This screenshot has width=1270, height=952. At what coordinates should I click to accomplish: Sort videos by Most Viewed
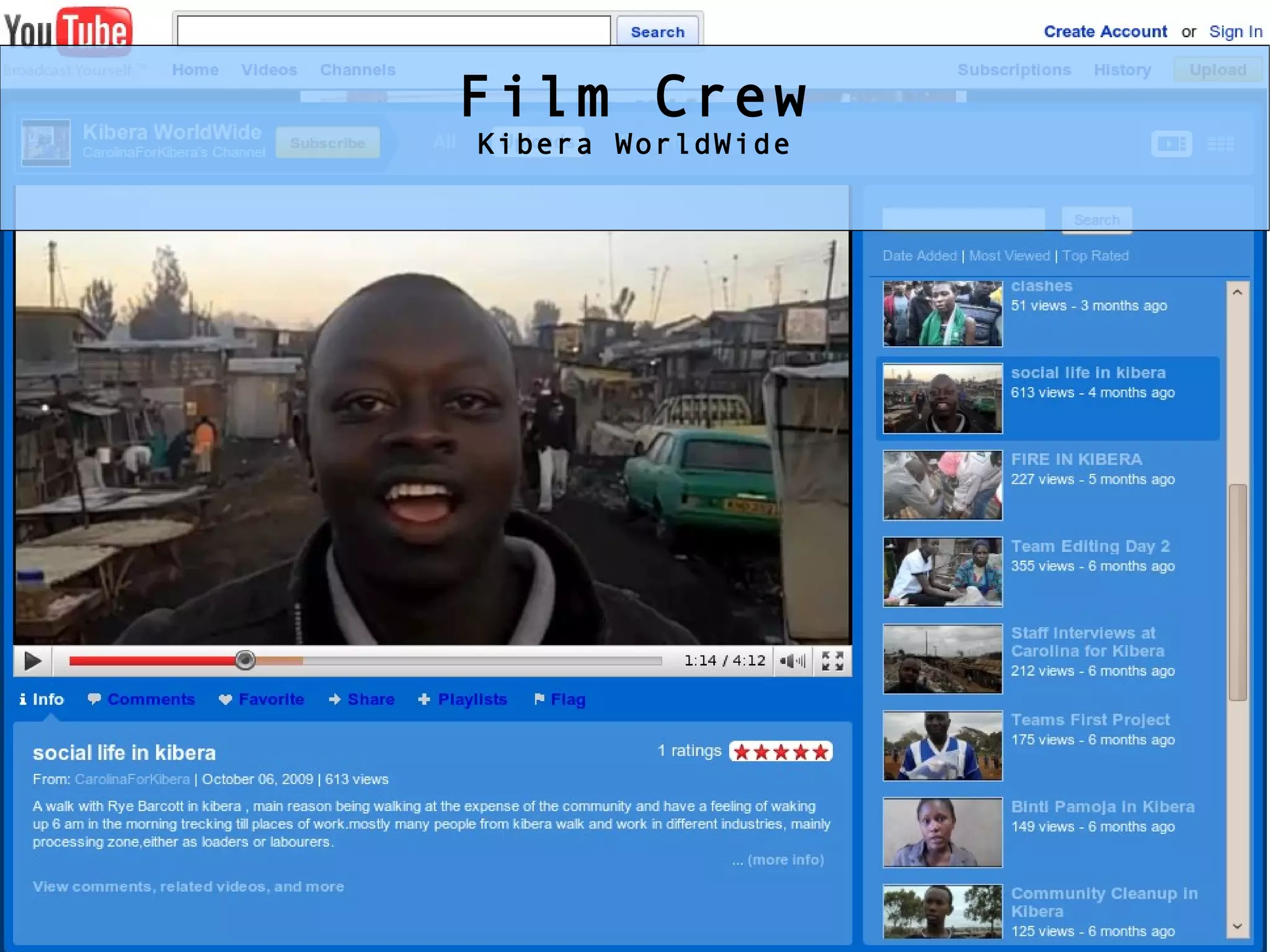(x=1009, y=256)
